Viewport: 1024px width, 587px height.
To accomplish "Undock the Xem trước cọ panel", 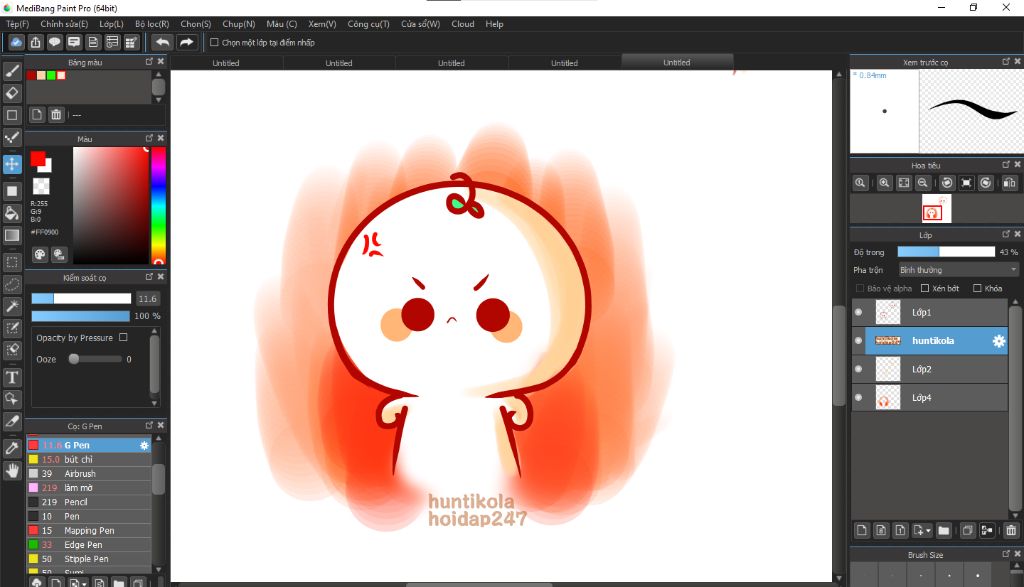I will (x=1006, y=61).
